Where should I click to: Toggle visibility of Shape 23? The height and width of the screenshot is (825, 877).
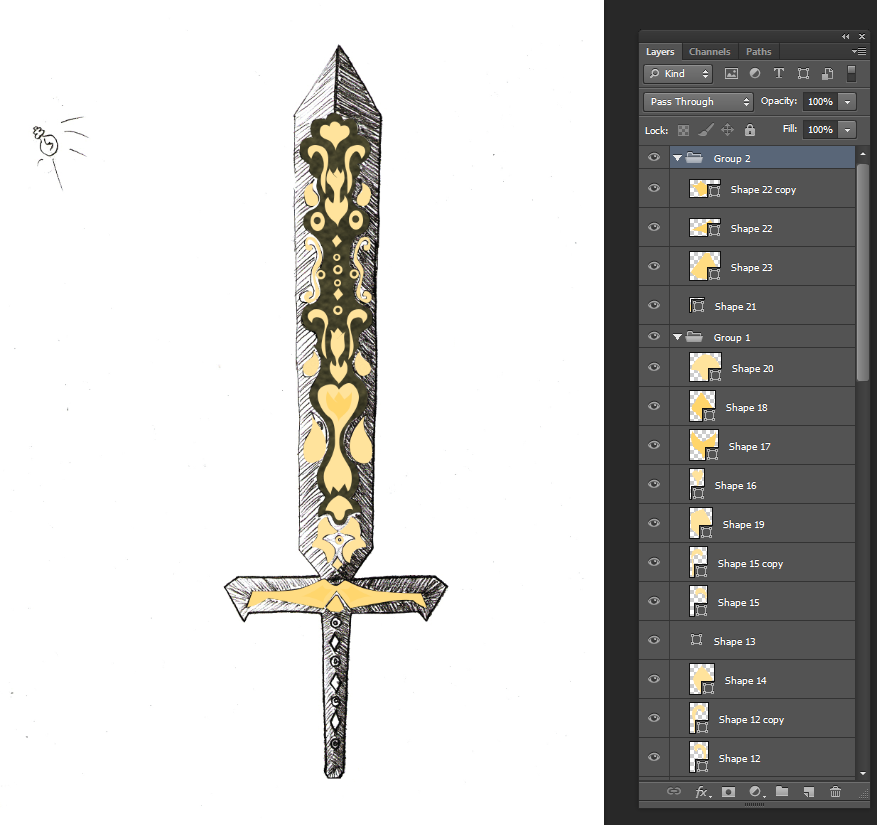pyautogui.click(x=654, y=266)
